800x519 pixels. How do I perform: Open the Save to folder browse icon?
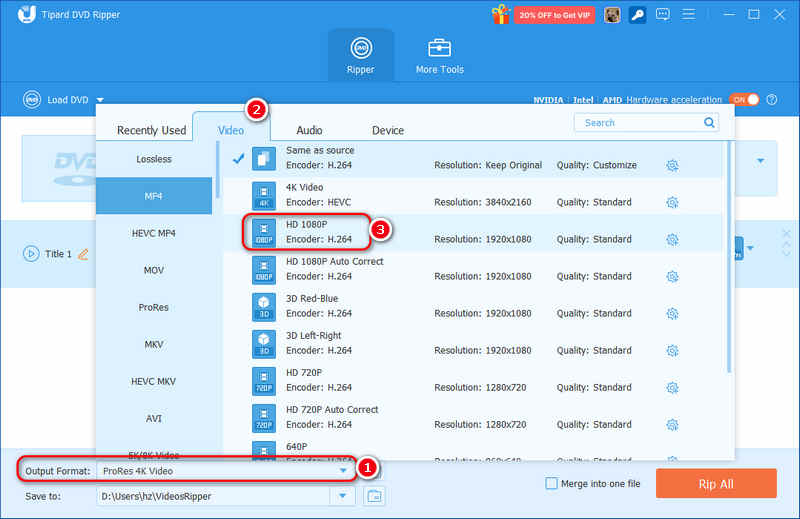[x=374, y=495]
